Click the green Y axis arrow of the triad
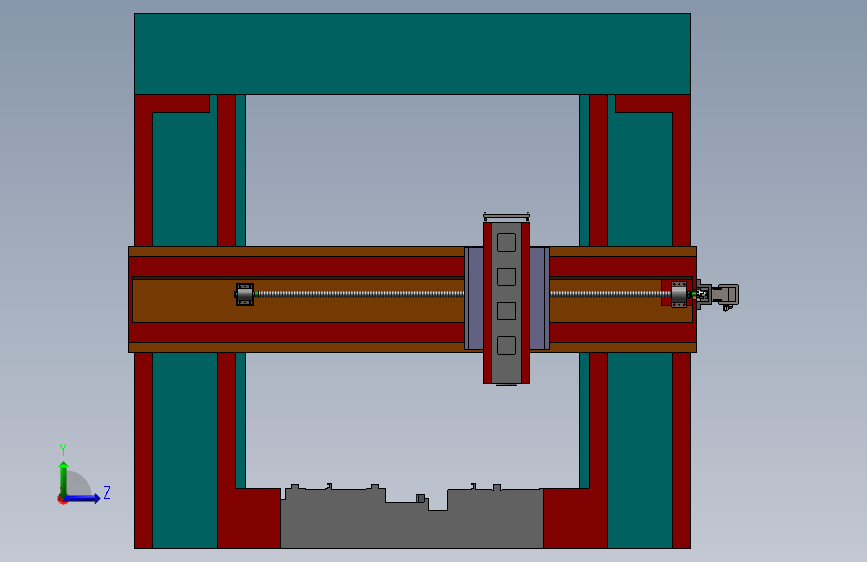Screen dimensions: 867x562 (x=64, y=479)
